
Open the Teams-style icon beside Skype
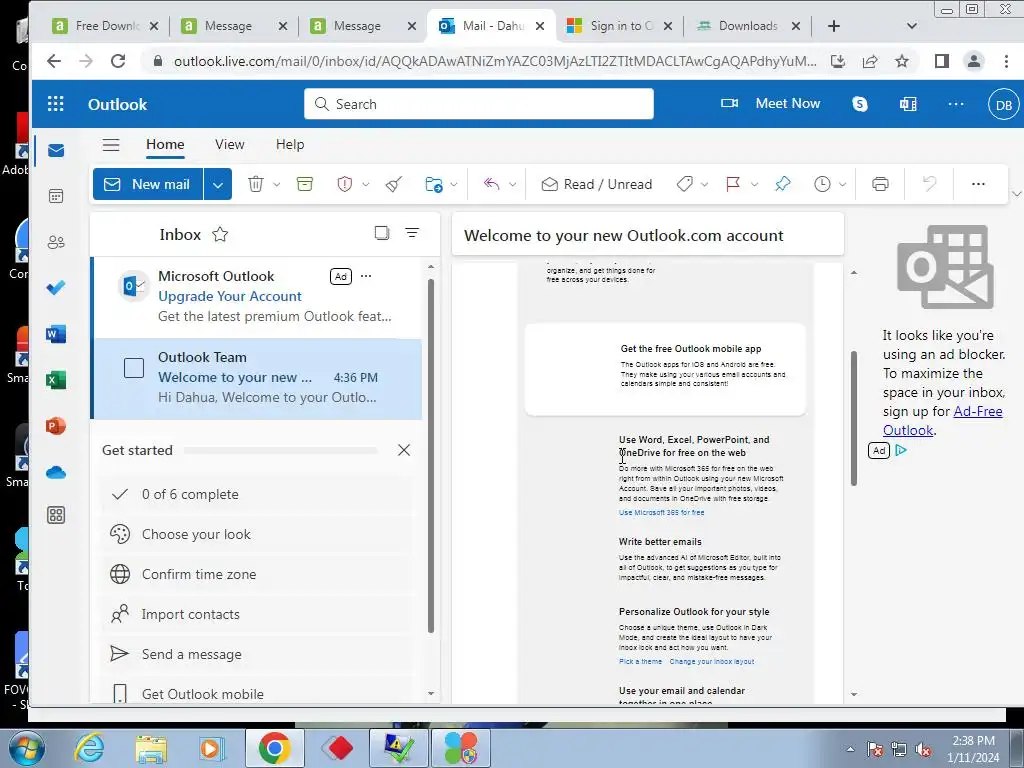908,104
